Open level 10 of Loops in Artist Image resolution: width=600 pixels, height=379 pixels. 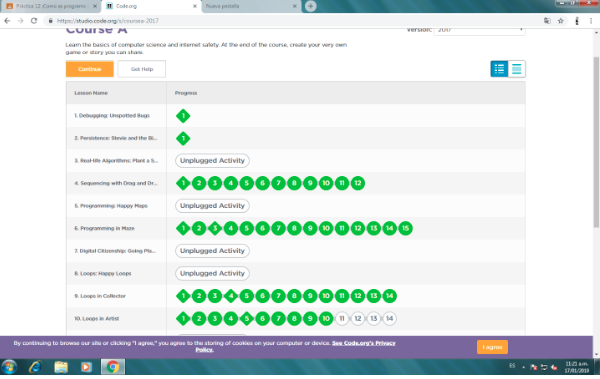coord(326,319)
